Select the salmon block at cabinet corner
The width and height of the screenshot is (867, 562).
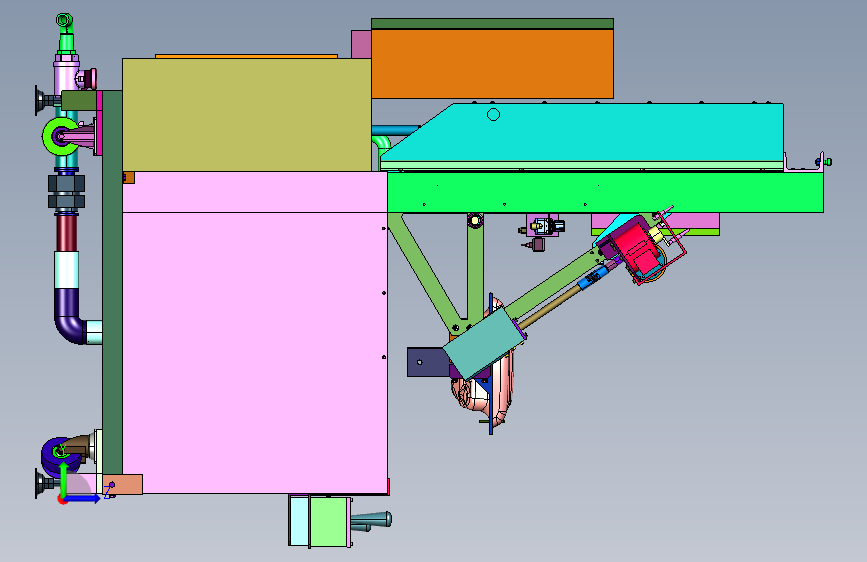tap(122, 484)
